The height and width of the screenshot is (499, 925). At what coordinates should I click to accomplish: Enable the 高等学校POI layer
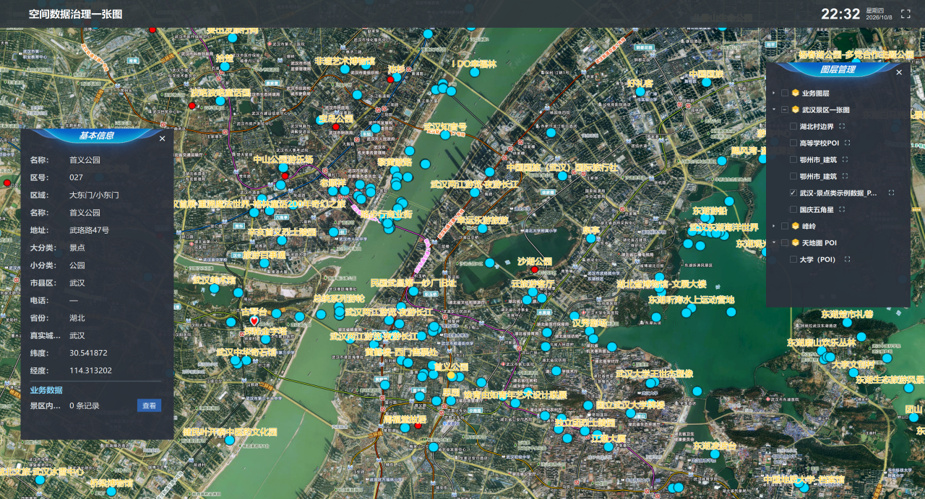(x=793, y=143)
